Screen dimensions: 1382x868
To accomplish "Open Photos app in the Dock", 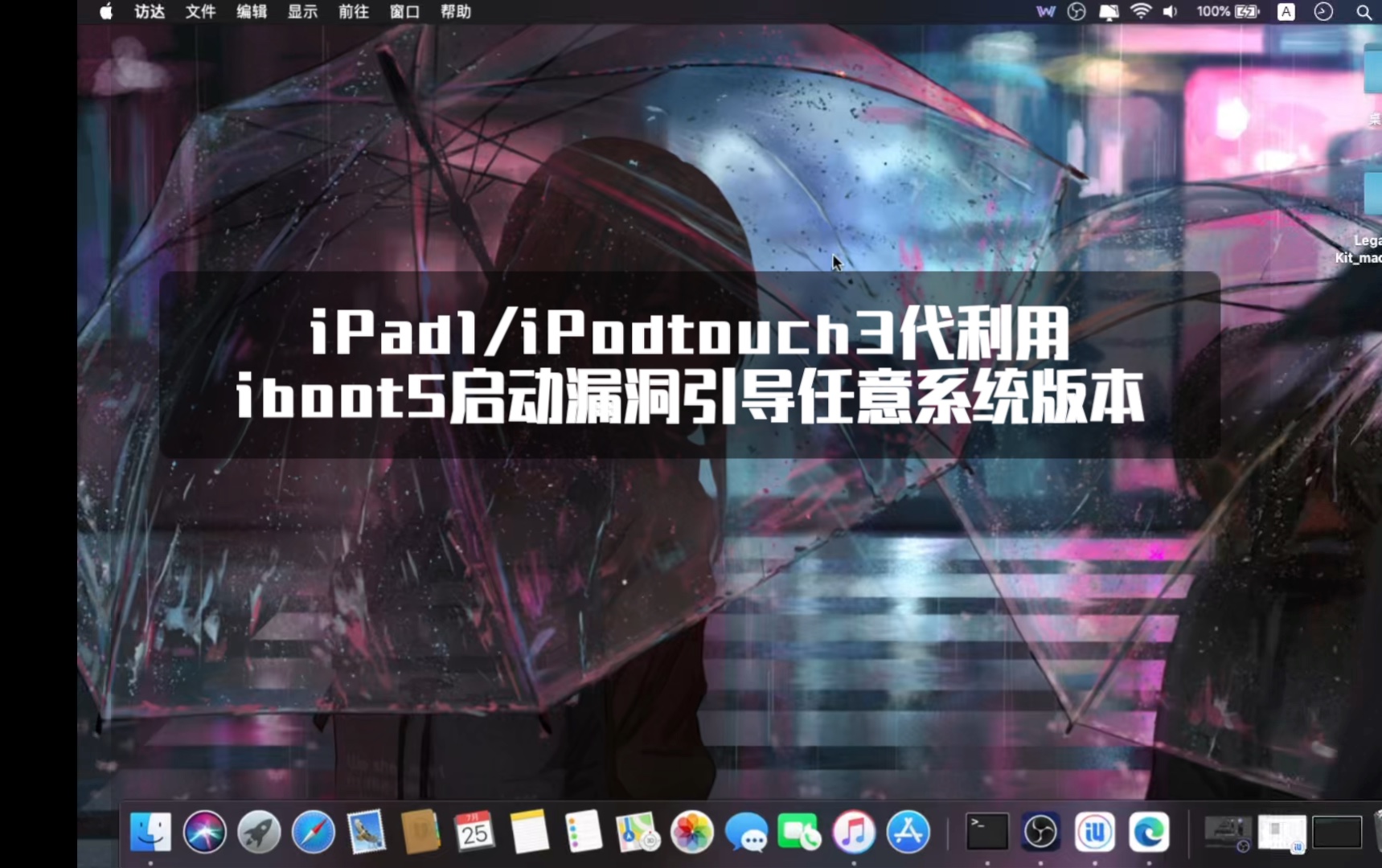I will tap(691, 832).
